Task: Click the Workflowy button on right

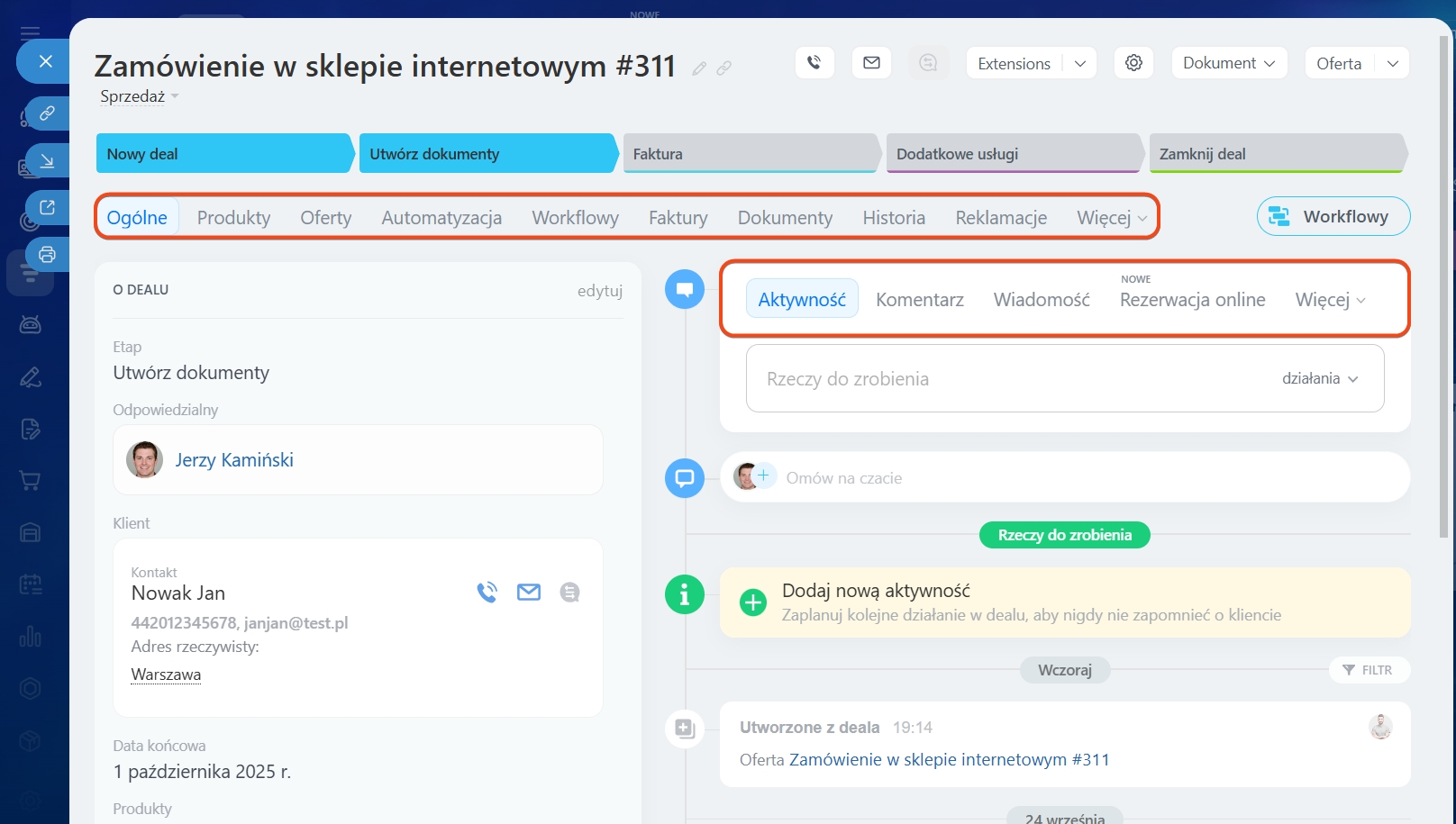Action: pyautogui.click(x=1333, y=217)
